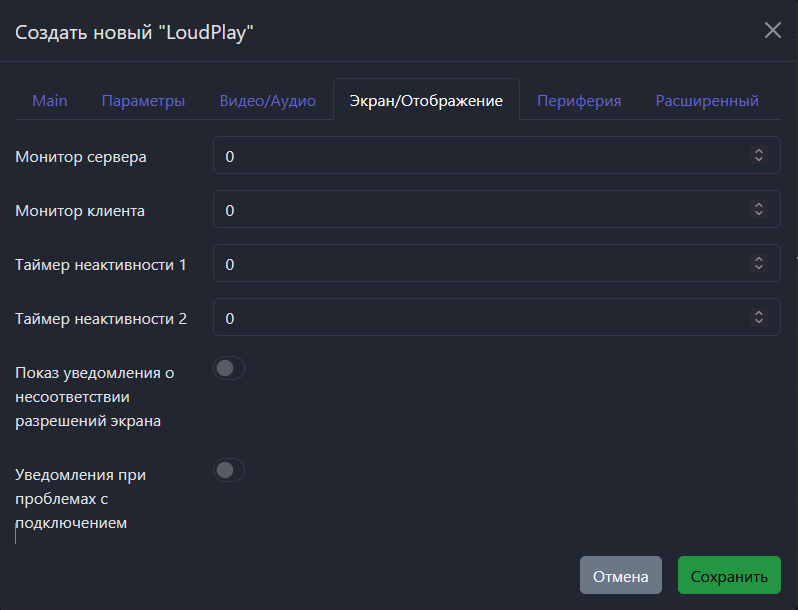Click the Монитор сервера stepper arrows

coord(759,156)
